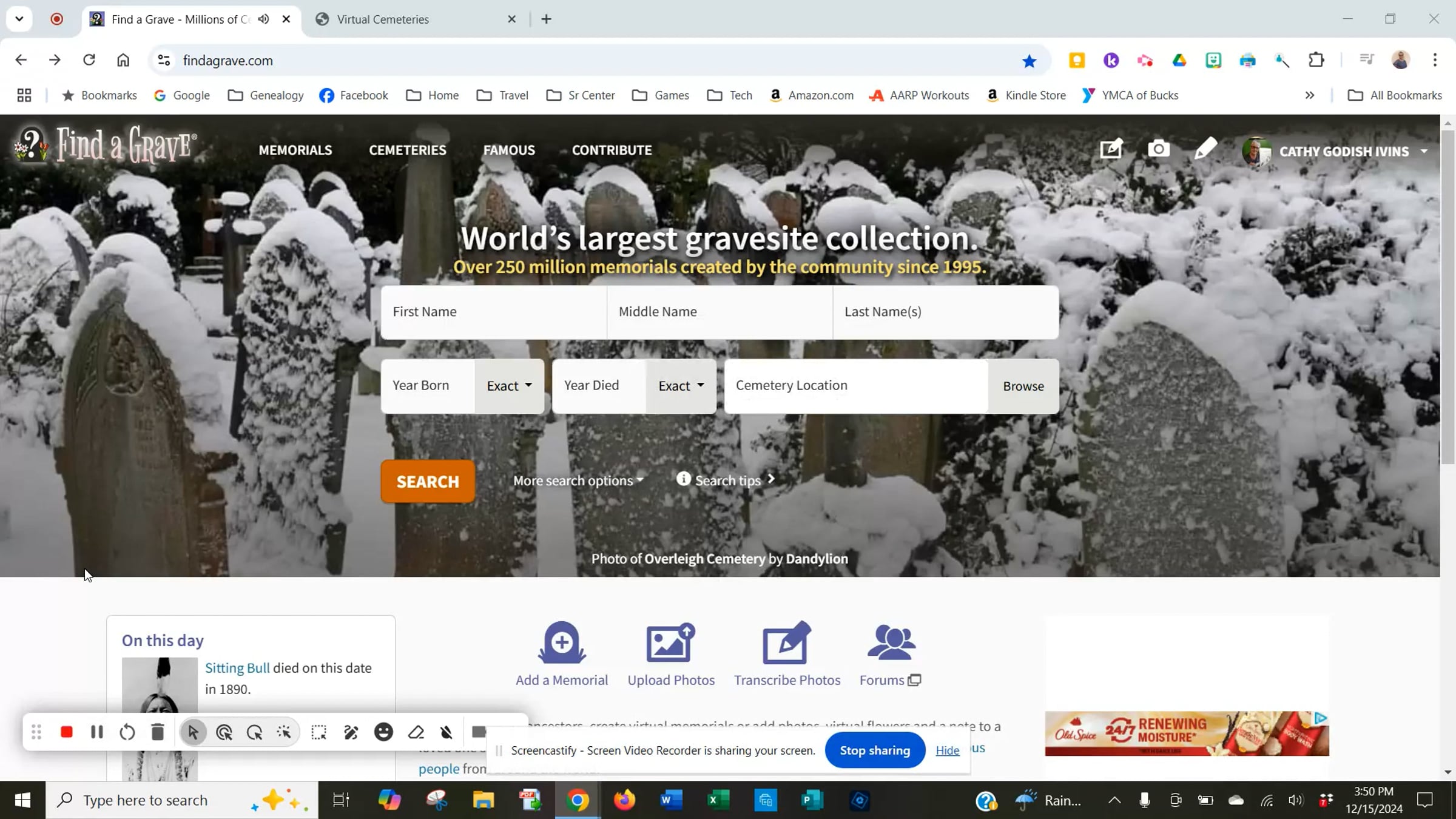Open the Chrome extensions puzzle icon
Viewport: 1456px width, 819px height.
tap(1316, 60)
